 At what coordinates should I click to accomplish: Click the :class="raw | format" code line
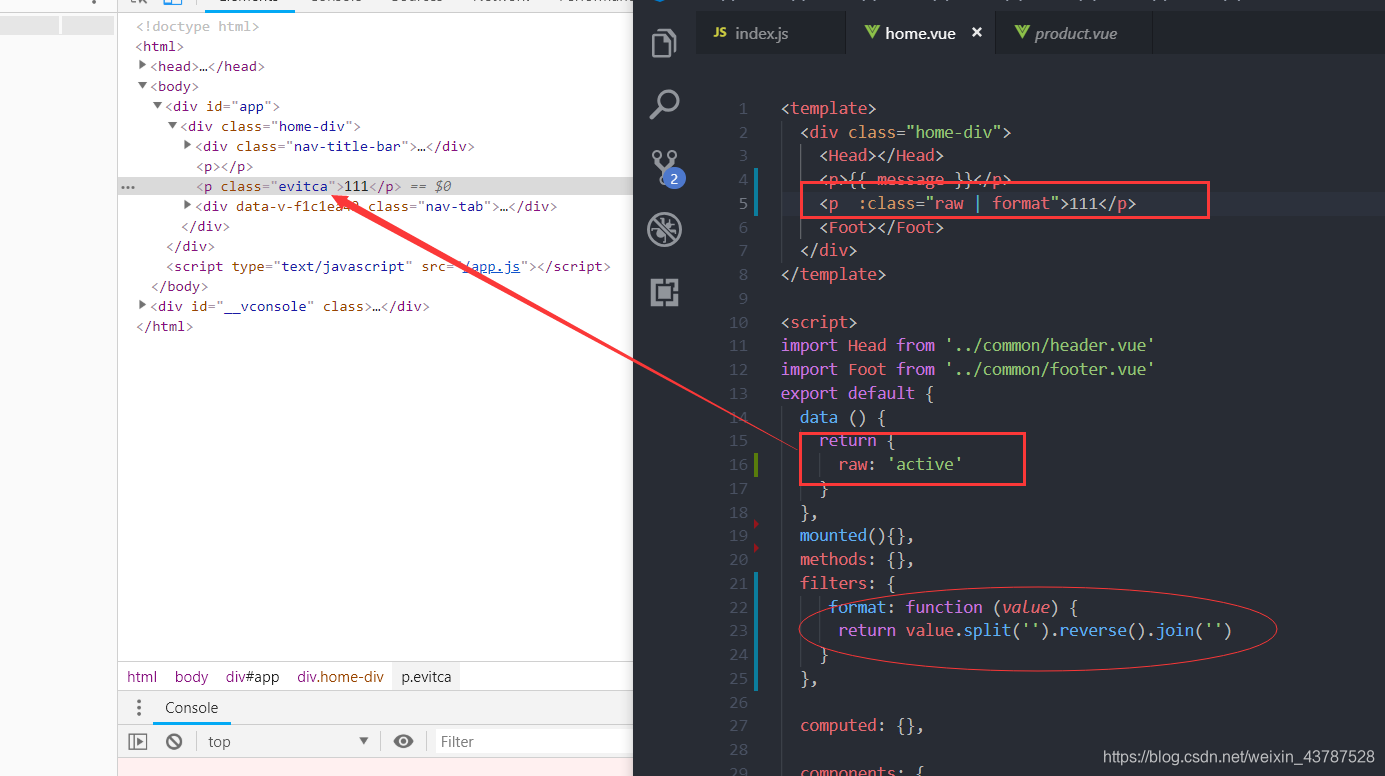[977, 203]
